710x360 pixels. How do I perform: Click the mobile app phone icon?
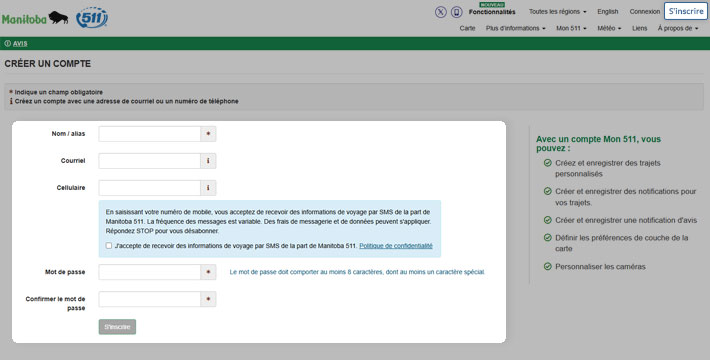[x=456, y=12]
